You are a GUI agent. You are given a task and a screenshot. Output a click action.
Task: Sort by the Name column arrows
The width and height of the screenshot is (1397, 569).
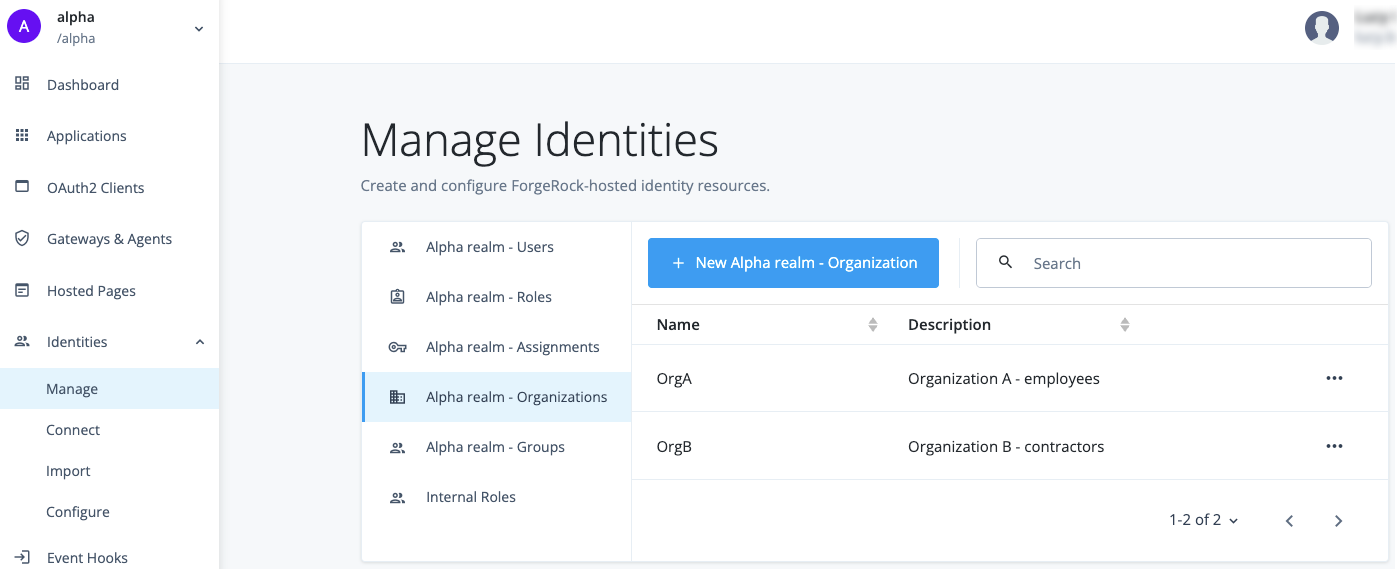pos(873,325)
